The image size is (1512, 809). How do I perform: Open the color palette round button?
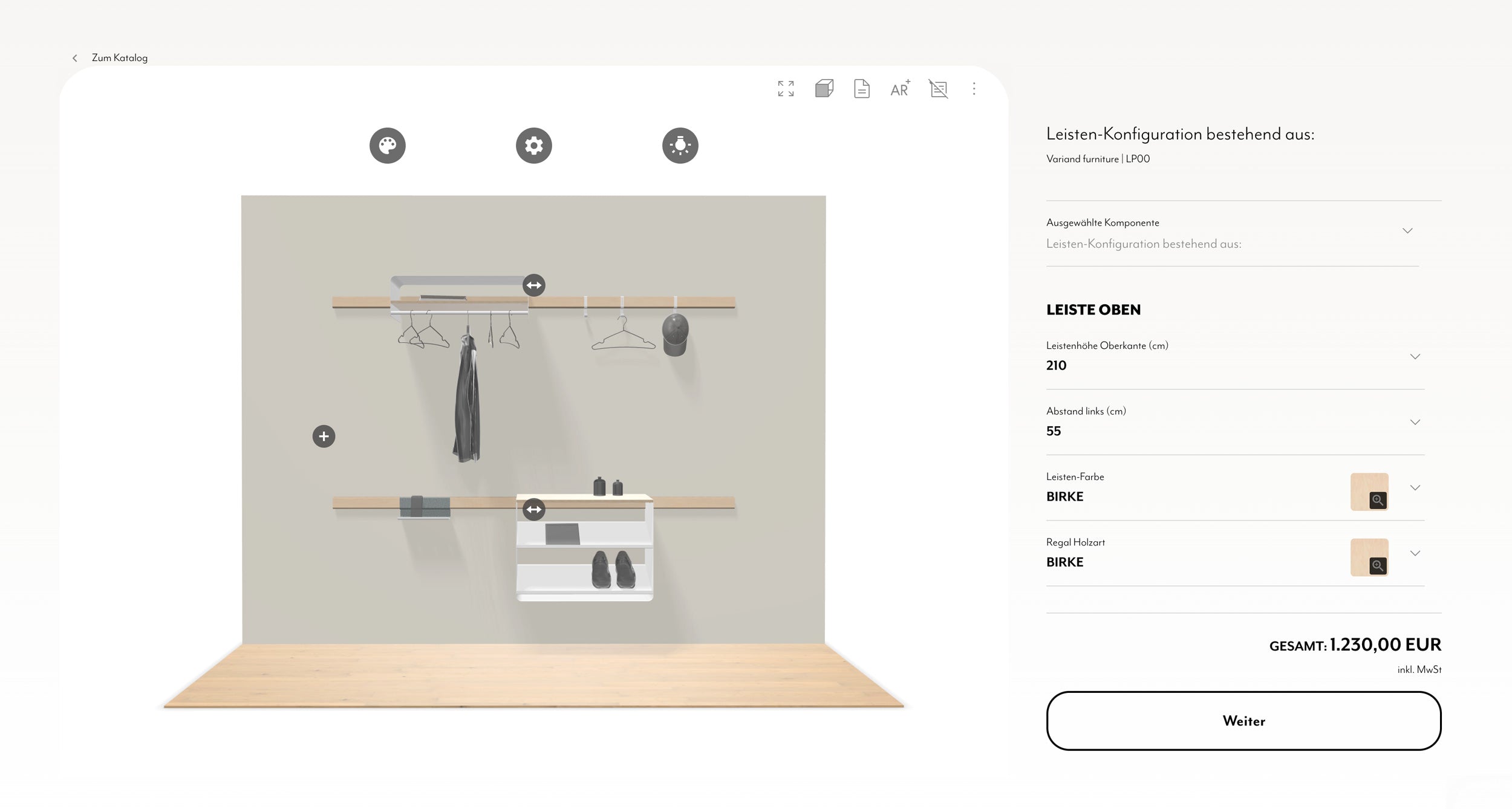pyautogui.click(x=388, y=146)
